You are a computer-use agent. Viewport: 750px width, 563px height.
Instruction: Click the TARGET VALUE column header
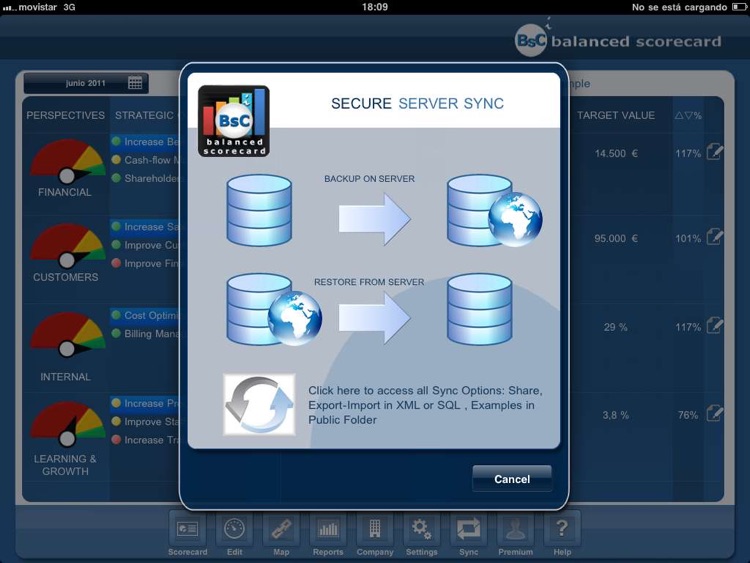616,115
